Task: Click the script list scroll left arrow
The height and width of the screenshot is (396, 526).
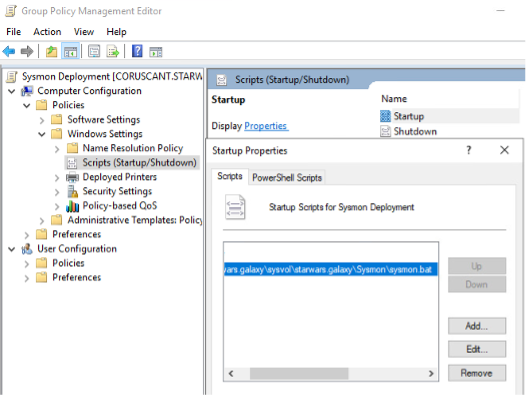Action: (231, 374)
